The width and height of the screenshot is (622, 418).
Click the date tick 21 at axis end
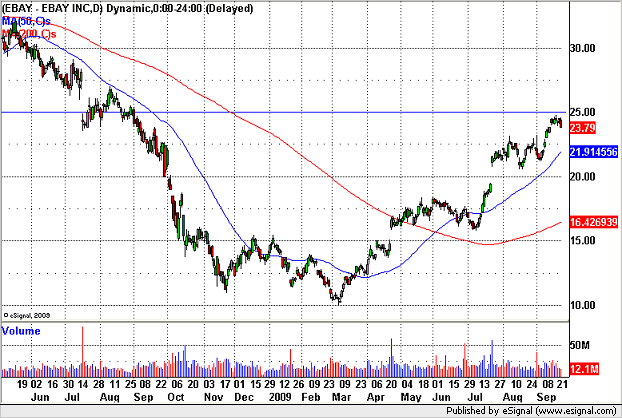(x=562, y=384)
